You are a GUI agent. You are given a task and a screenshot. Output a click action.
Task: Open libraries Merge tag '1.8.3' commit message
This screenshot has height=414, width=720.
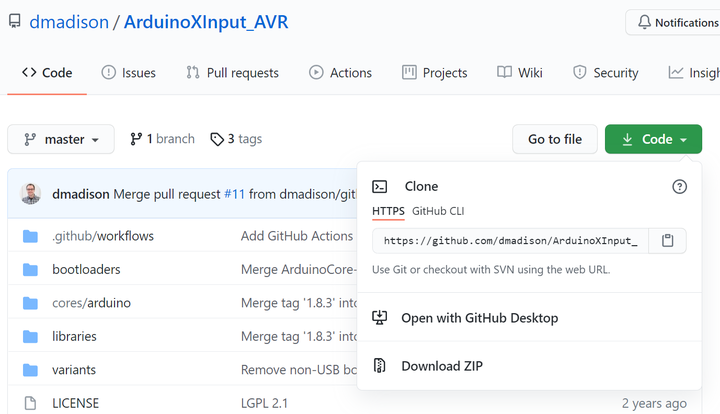(x=298, y=336)
